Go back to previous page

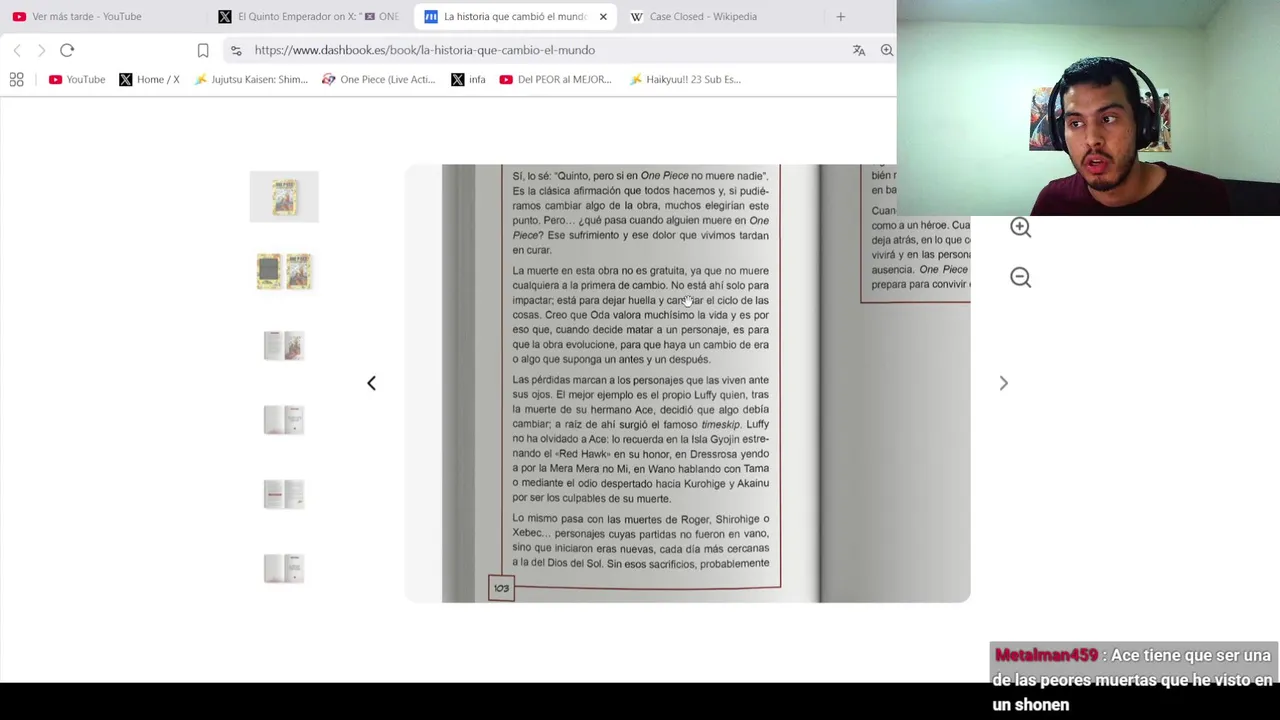pos(17,50)
